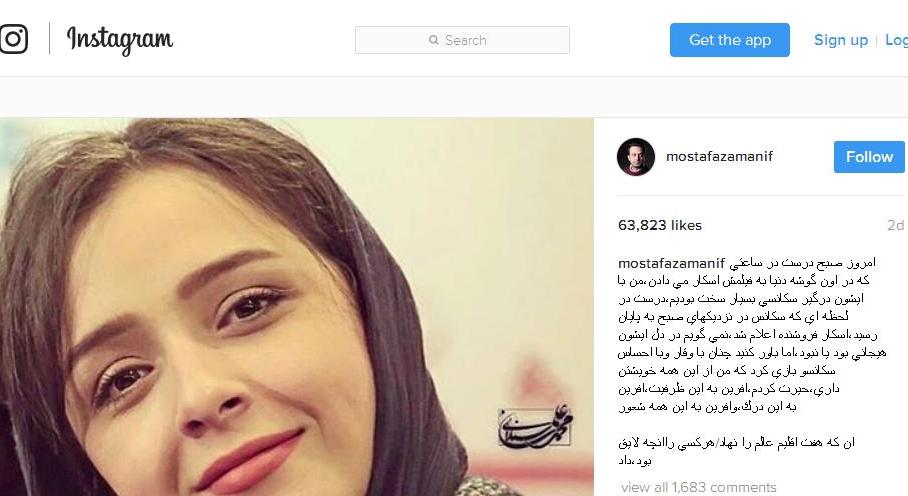
Task: Click the 2d post timestamp
Action: (896, 225)
